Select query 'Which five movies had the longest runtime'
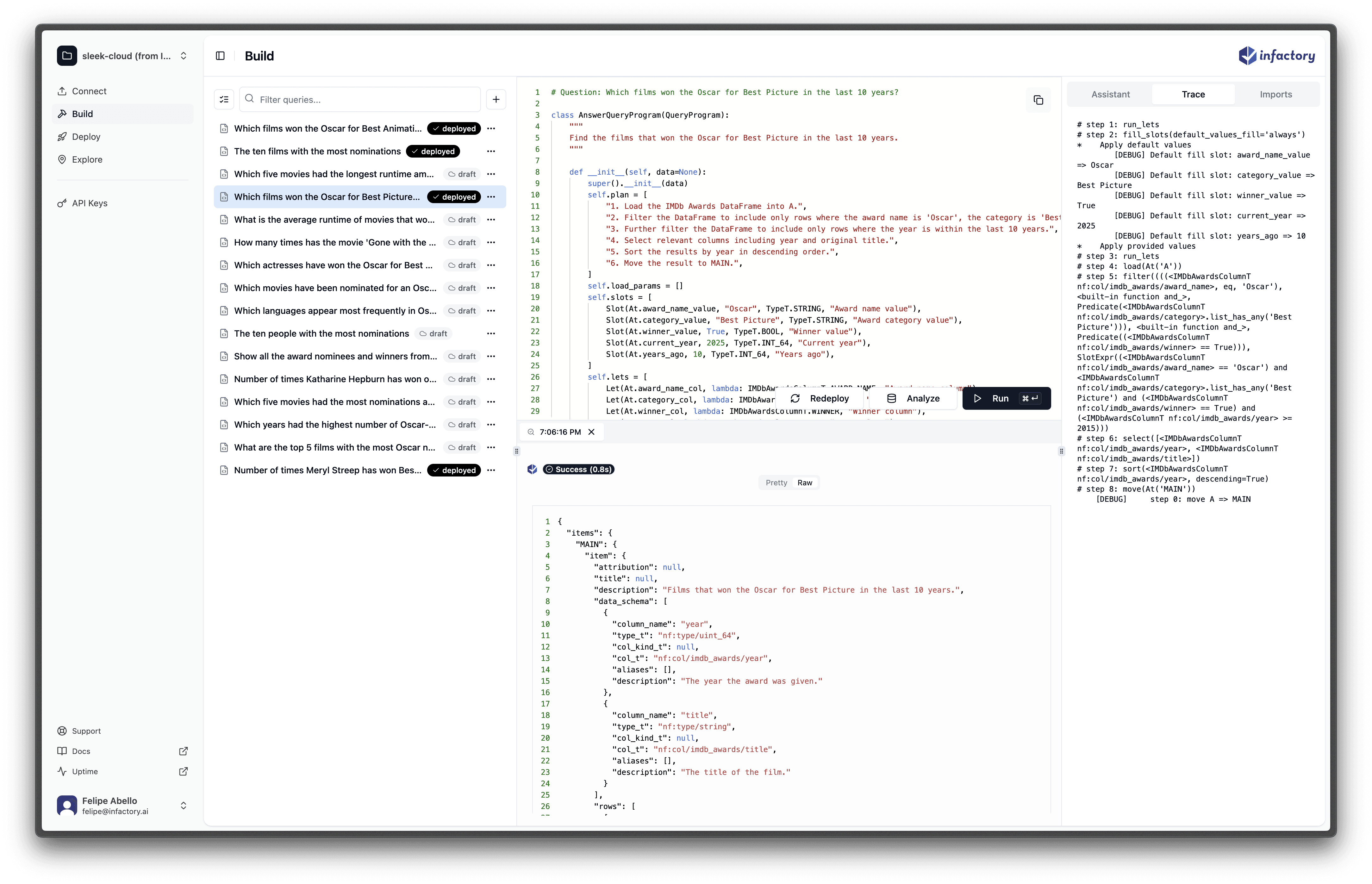Viewport: 1372px width, 884px height. [334, 174]
